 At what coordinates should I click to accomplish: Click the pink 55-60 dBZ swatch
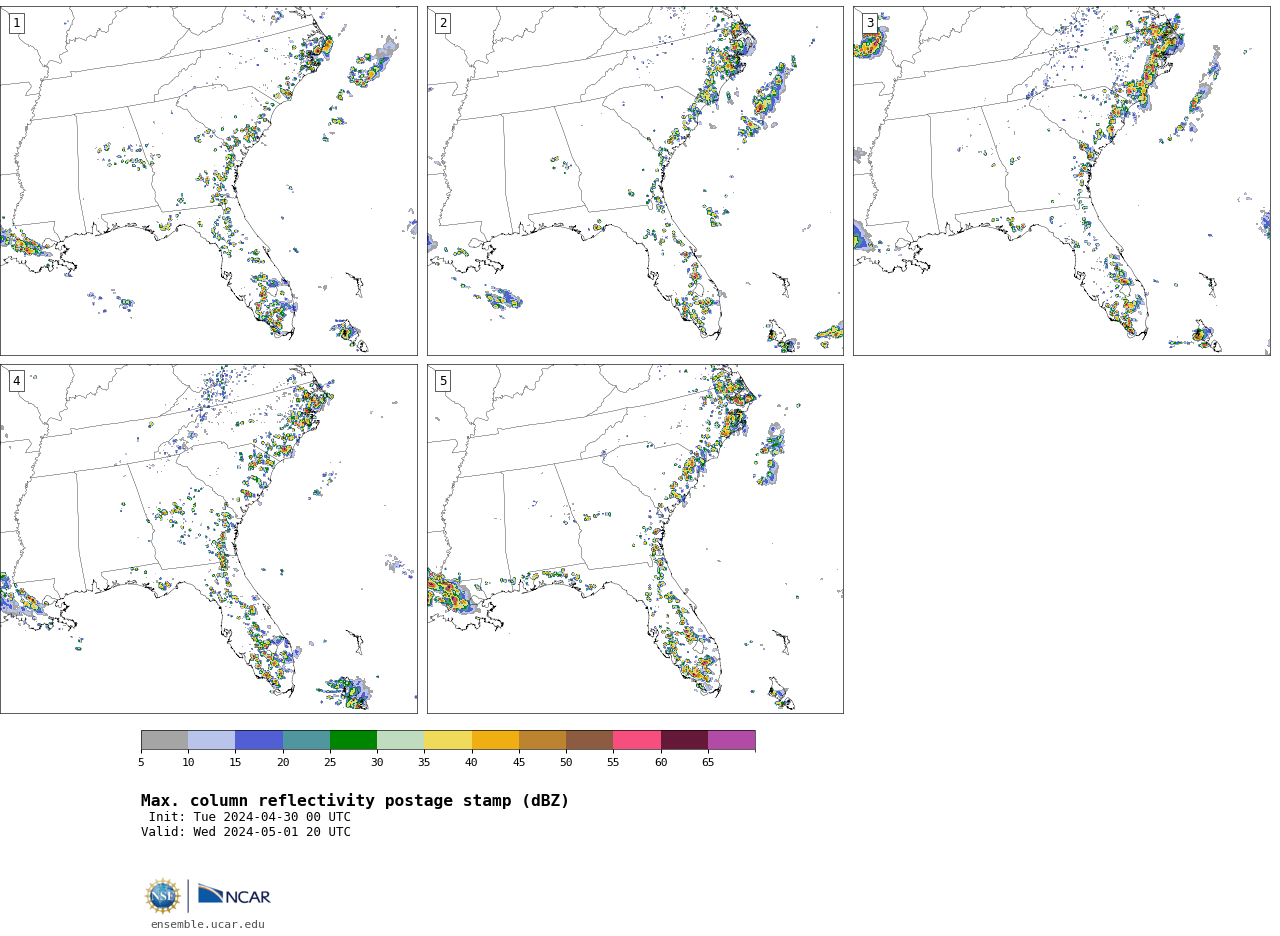point(637,740)
